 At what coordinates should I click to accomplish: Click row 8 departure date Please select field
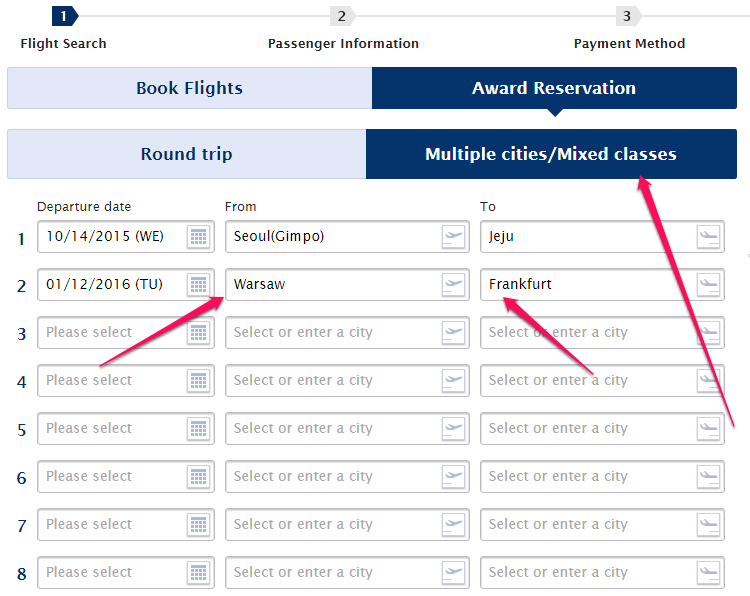[126, 573]
